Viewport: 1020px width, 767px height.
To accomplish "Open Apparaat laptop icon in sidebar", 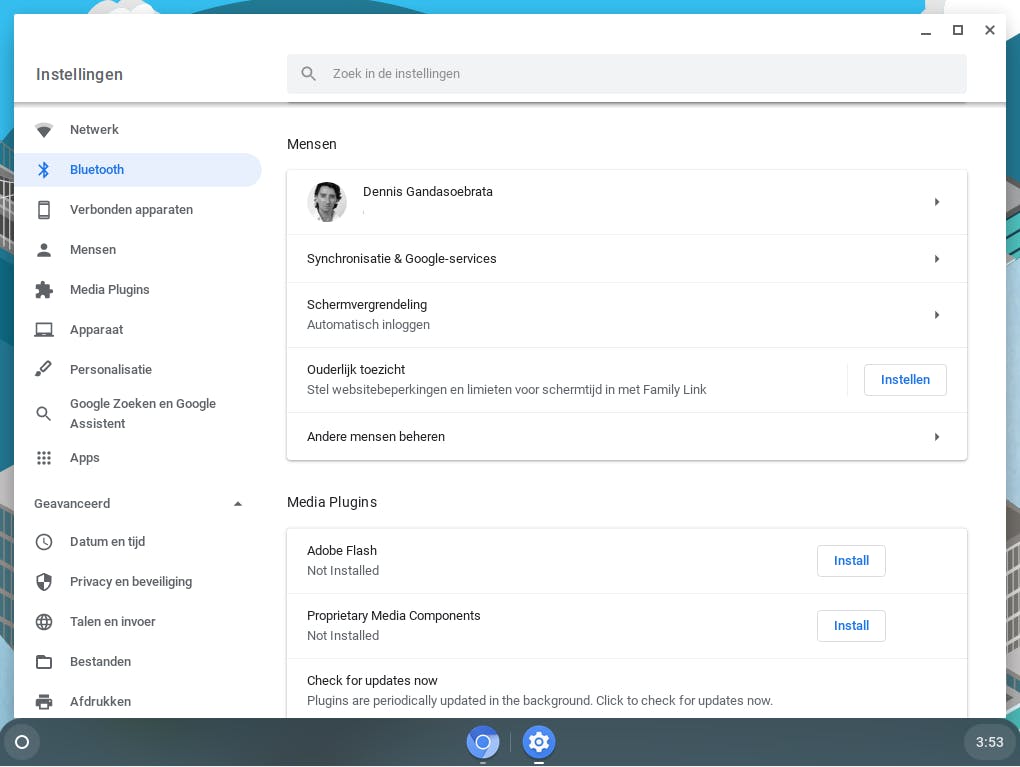I will point(44,330).
